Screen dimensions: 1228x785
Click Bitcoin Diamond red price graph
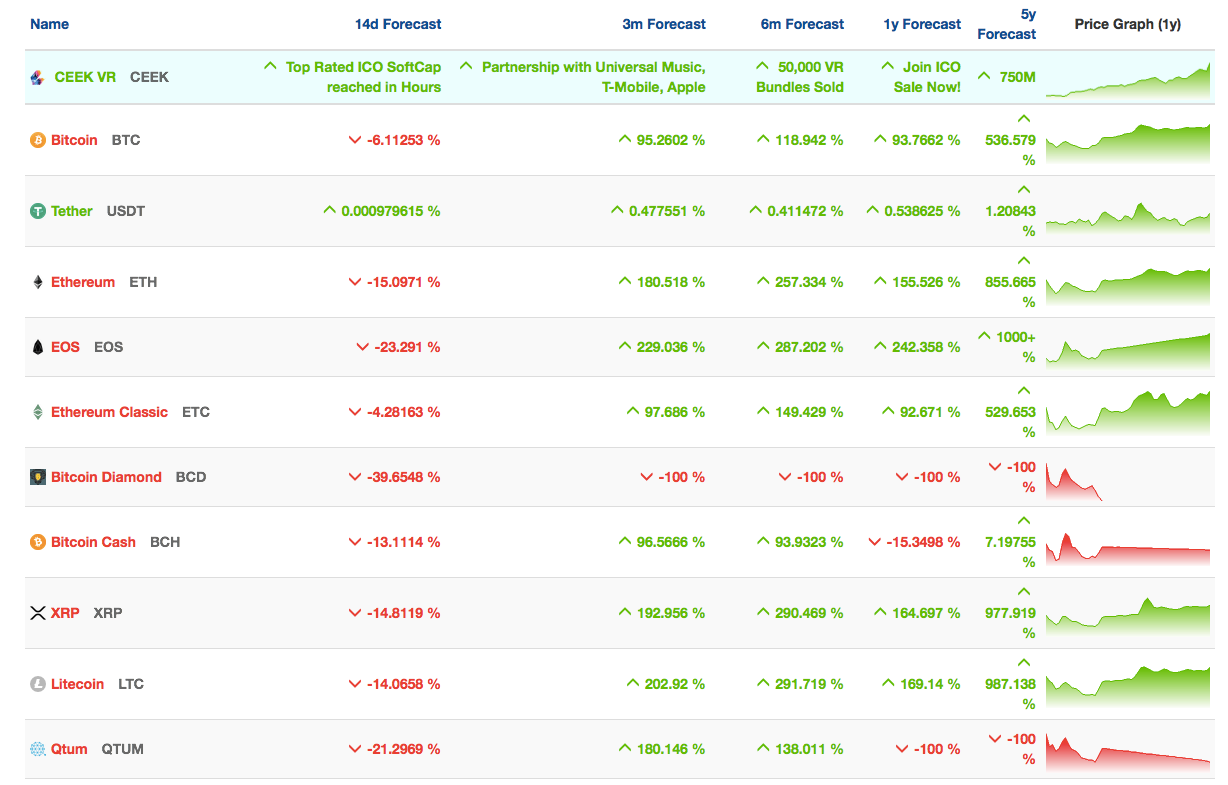click(x=1075, y=482)
